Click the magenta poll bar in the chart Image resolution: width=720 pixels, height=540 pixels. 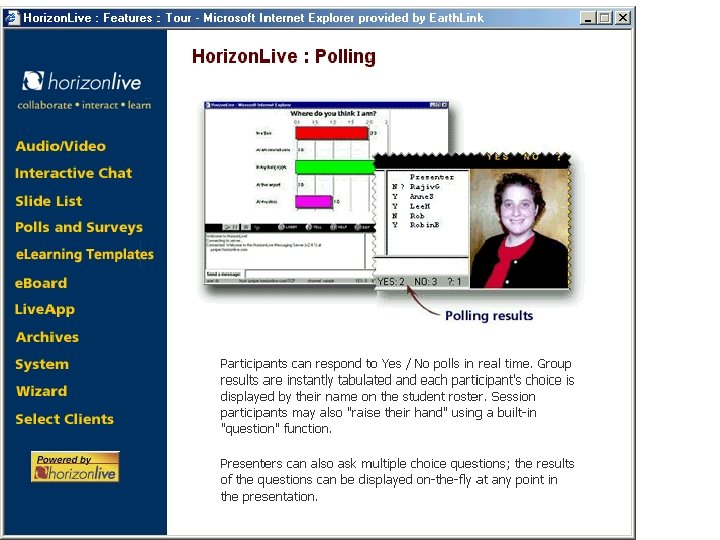pyautogui.click(x=314, y=202)
